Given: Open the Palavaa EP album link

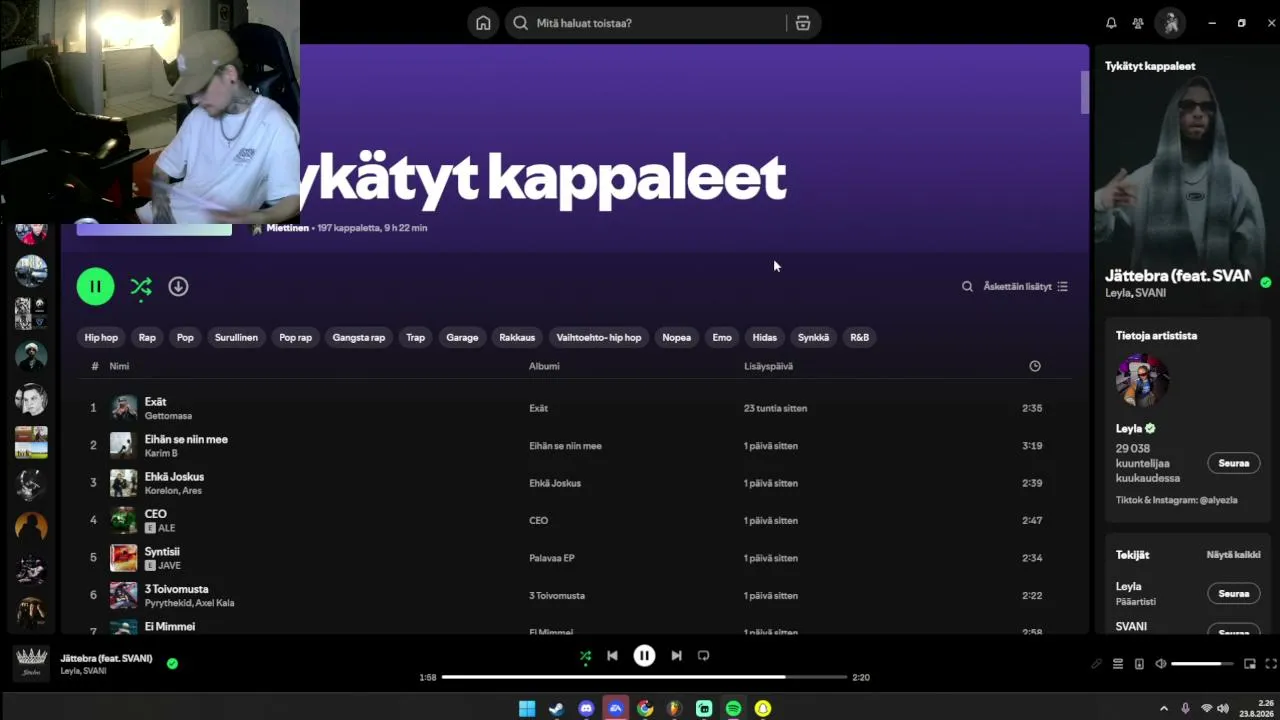Looking at the screenshot, I should [x=552, y=558].
